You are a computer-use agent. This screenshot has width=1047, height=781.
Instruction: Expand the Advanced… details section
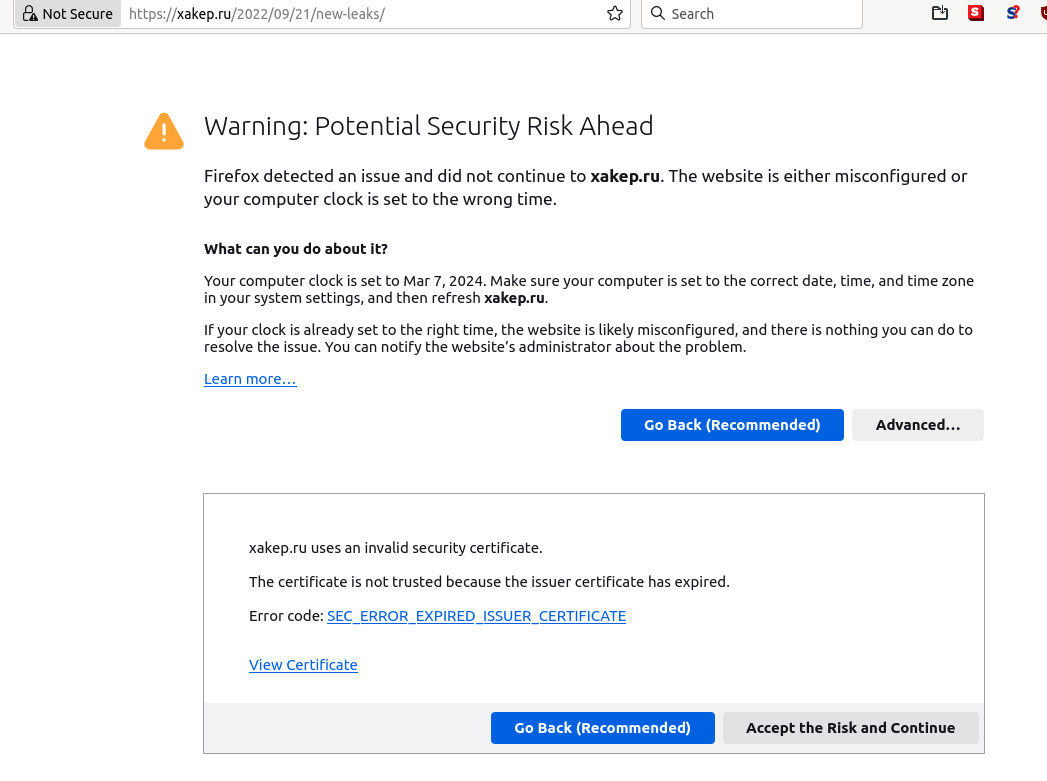pyautogui.click(x=917, y=425)
